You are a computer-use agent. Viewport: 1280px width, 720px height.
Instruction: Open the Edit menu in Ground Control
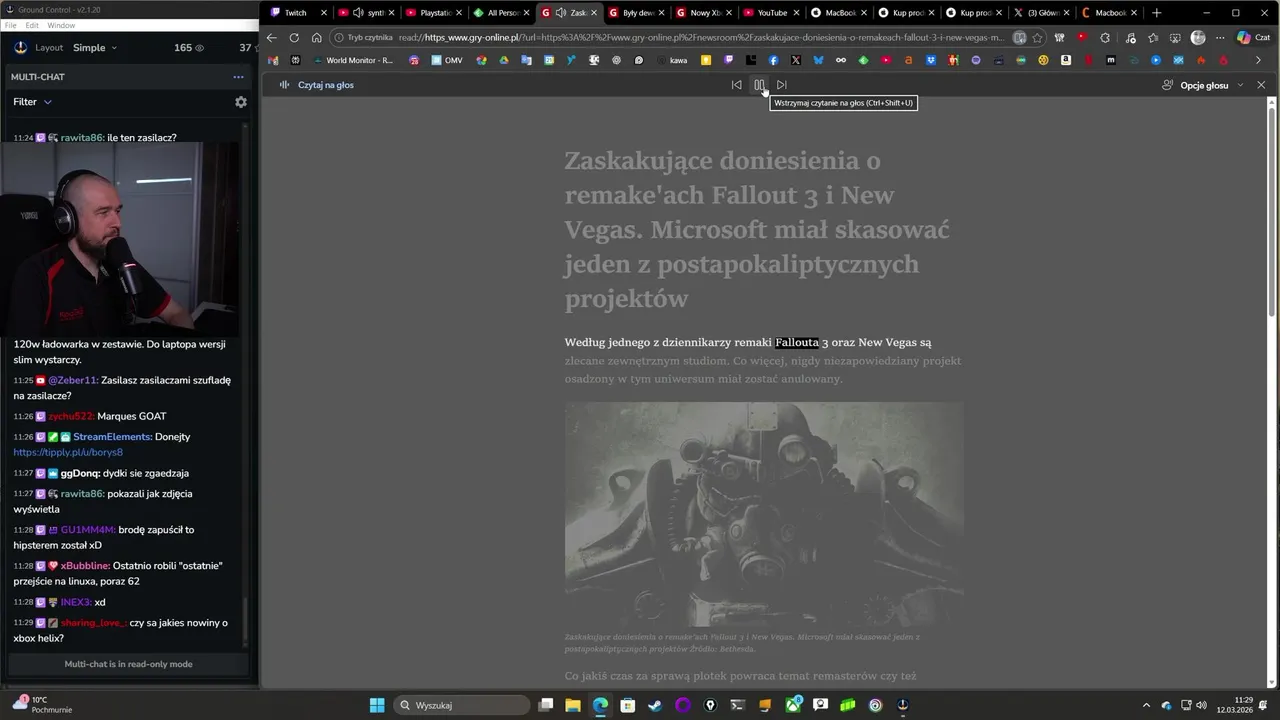point(32,25)
